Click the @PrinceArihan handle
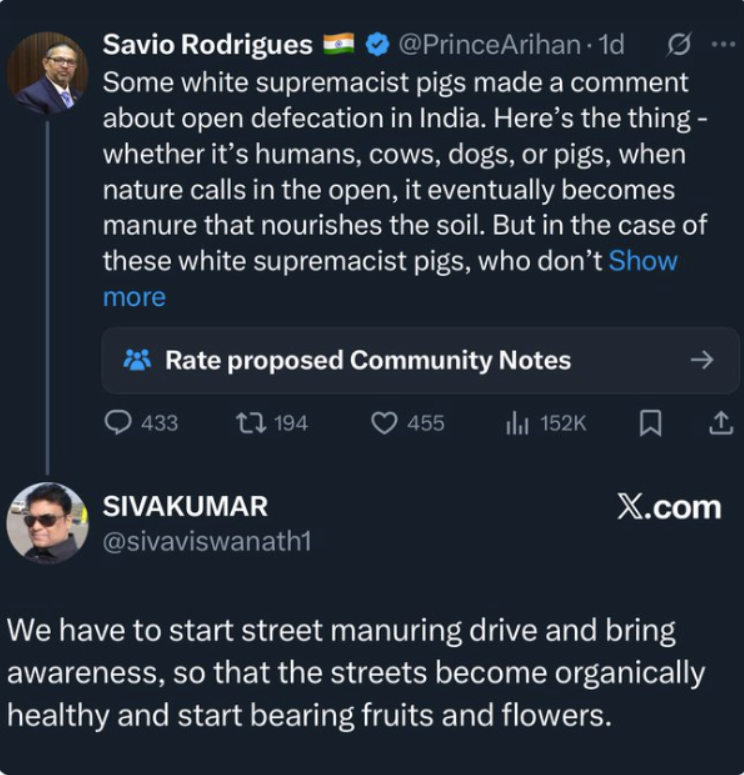 pyautogui.click(x=489, y=45)
